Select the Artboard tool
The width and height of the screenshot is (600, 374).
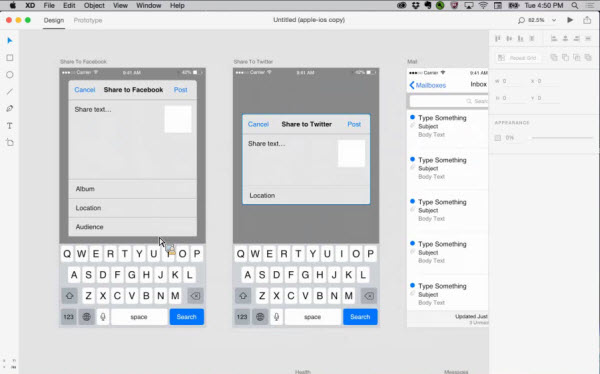tap(10, 143)
